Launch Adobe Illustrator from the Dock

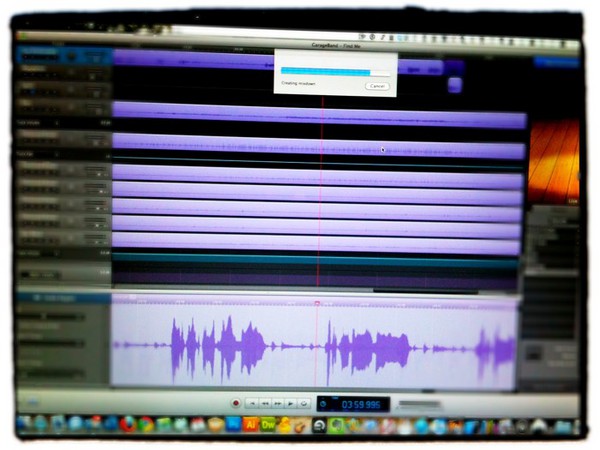251,425
